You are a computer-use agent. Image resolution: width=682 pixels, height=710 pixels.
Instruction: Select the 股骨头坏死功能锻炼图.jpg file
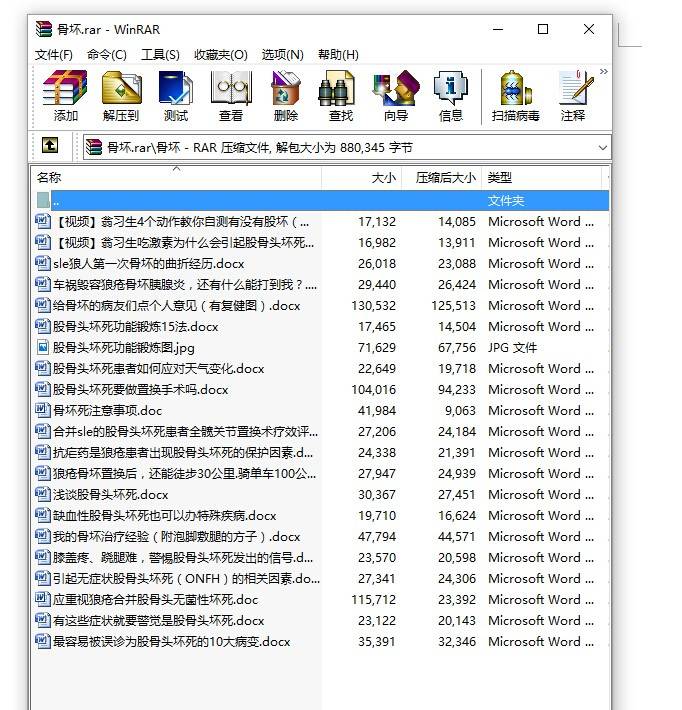pyautogui.click(x=123, y=347)
